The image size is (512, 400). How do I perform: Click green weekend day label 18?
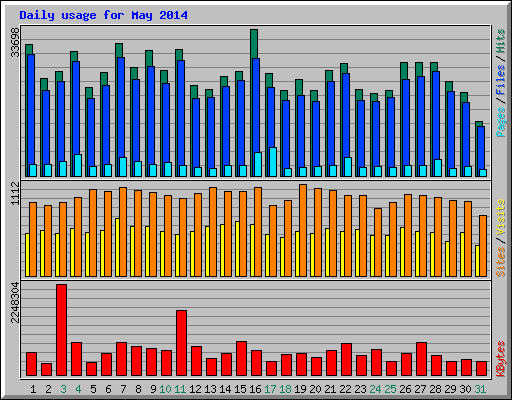pyautogui.click(x=285, y=389)
